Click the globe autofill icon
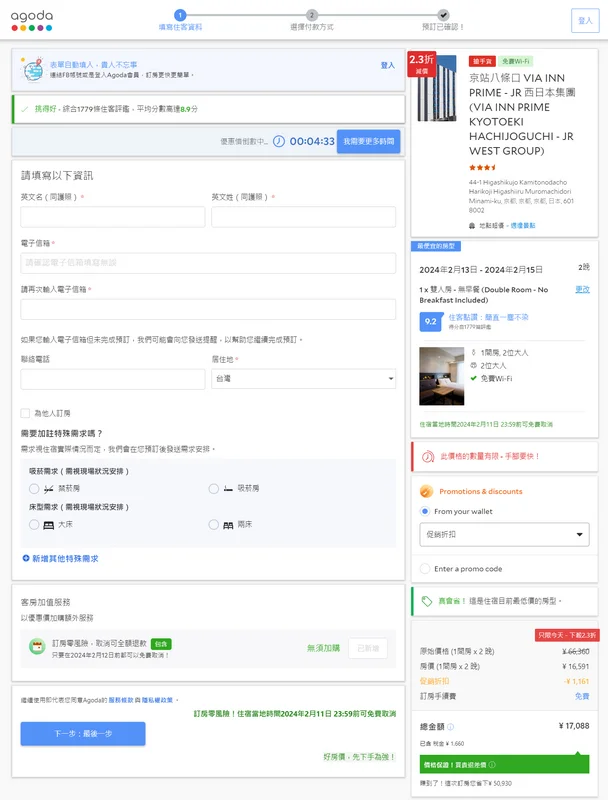Viewport: 608px width, 800px height. (34, 69)
